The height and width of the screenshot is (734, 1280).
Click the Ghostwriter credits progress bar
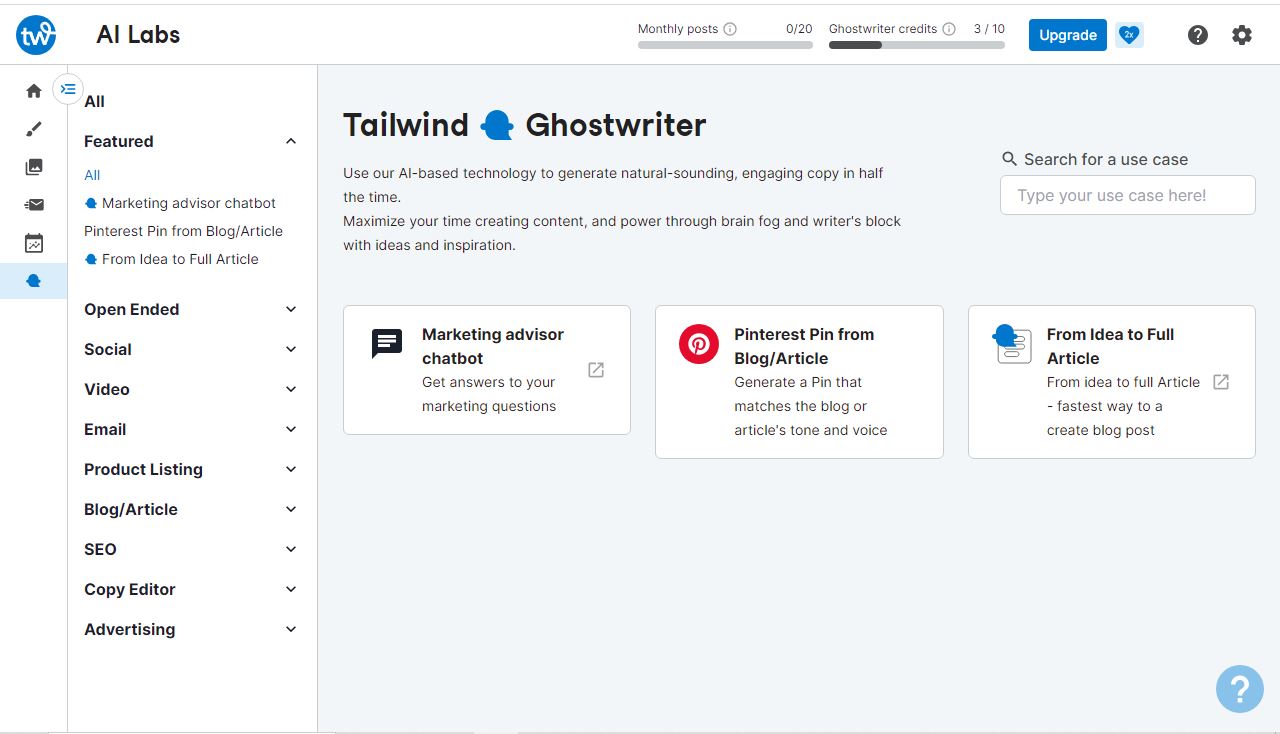click(x=917, y=45)
